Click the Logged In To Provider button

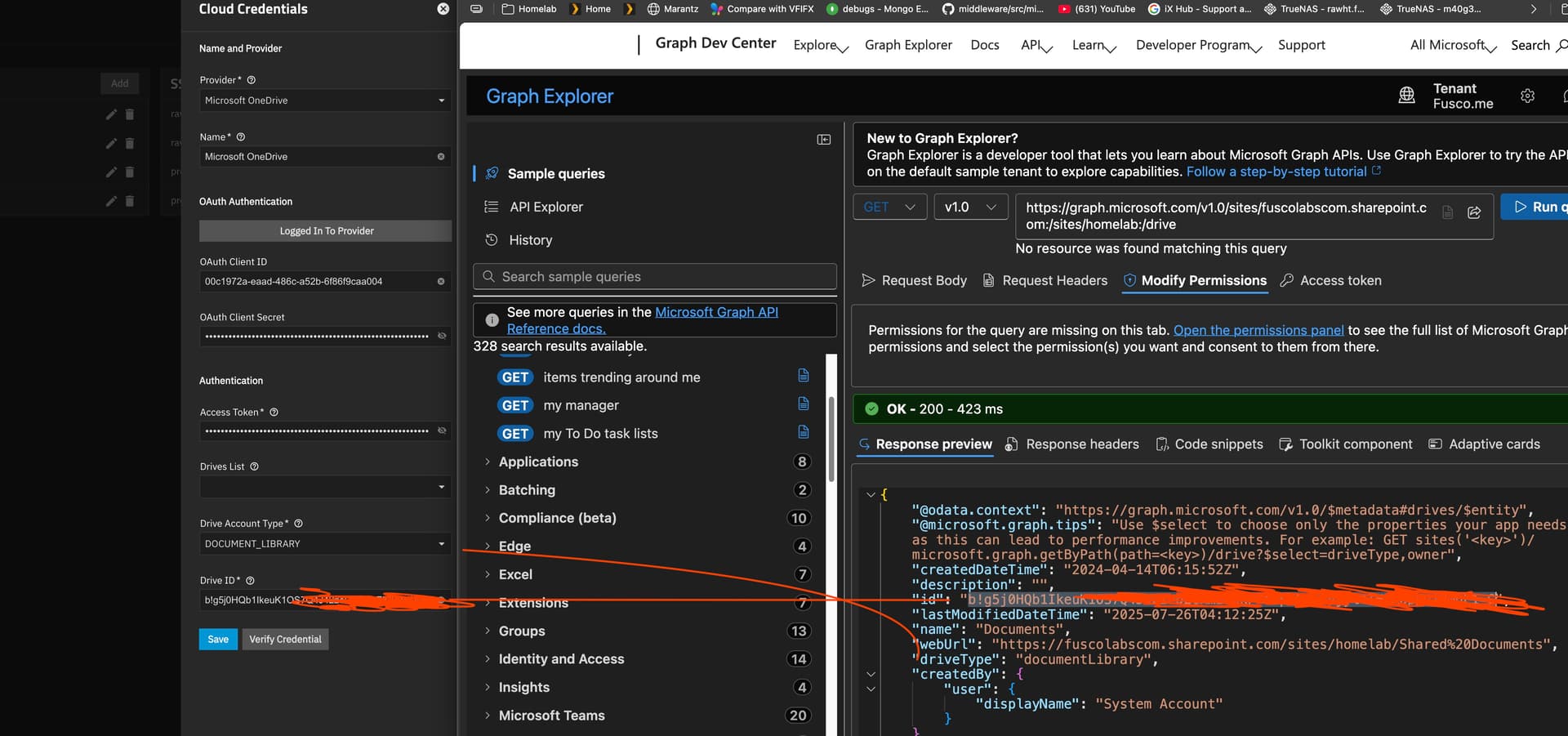click(325, 231)
